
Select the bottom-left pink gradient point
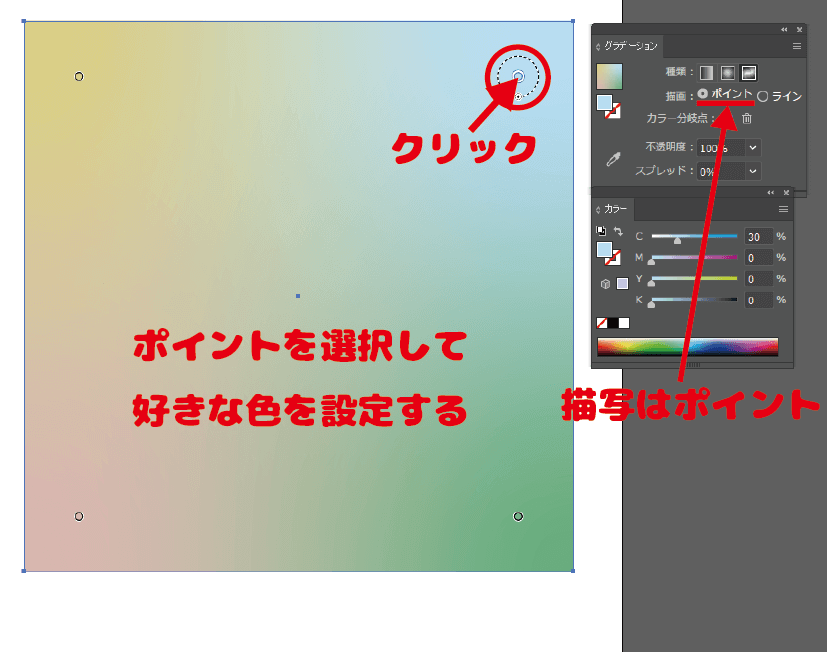click(79, 516)
